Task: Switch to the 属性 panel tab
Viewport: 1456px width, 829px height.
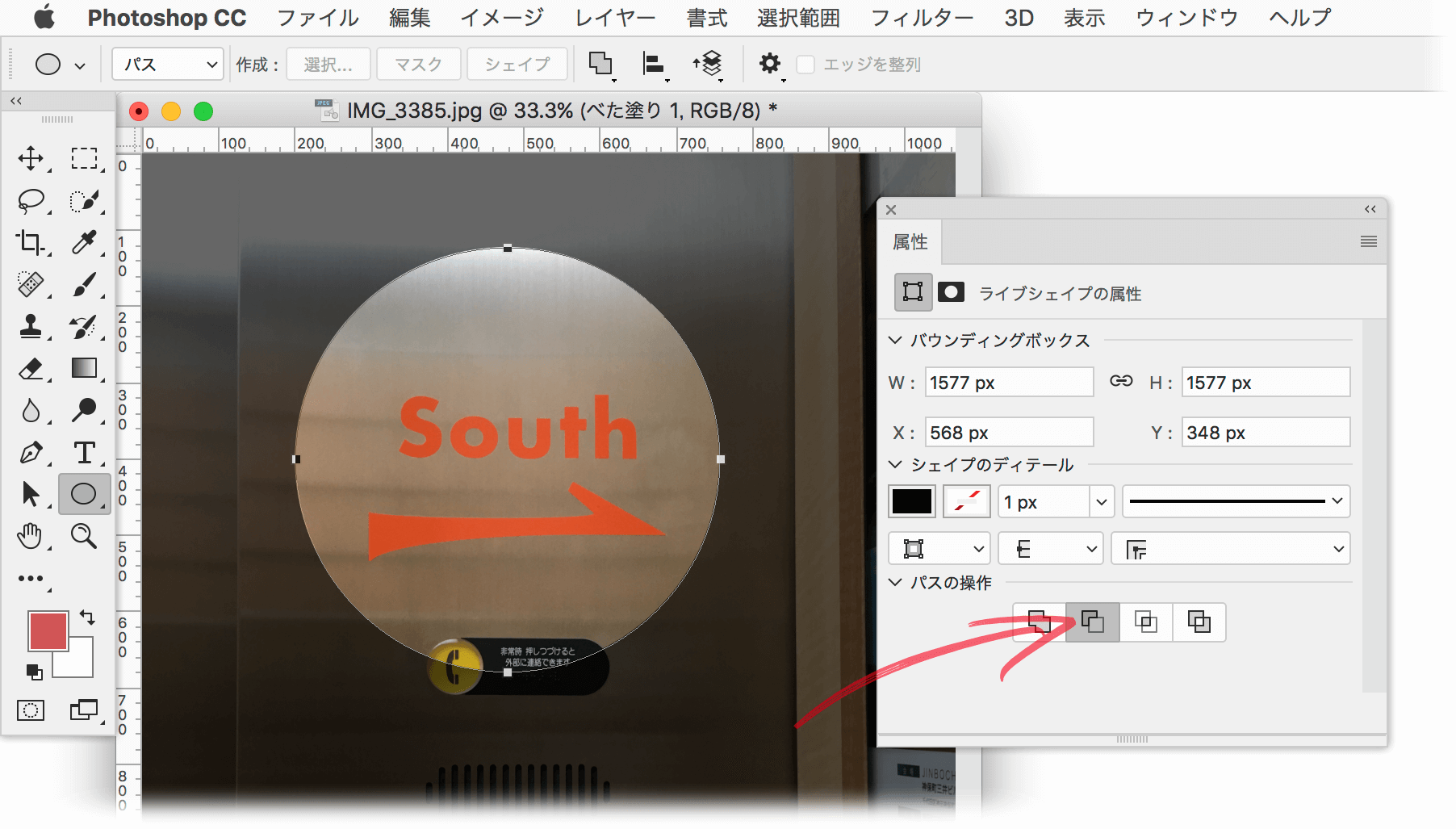Action: pos(910,241)
